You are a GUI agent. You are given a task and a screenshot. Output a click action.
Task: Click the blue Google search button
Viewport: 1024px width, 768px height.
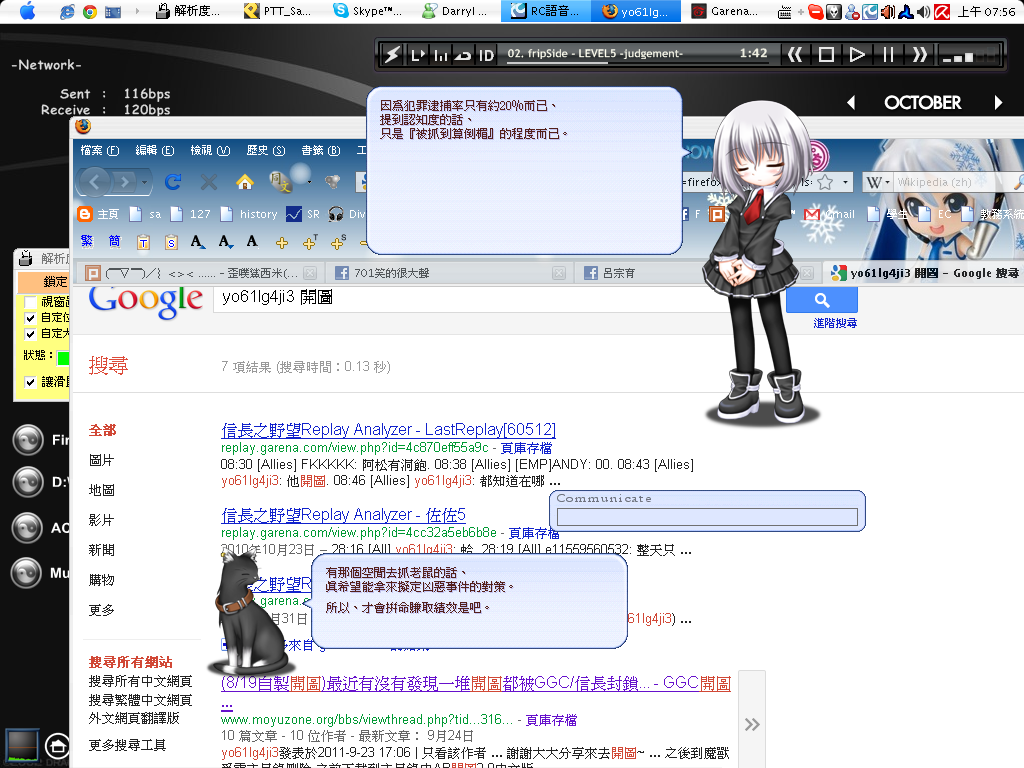[822, 299]
